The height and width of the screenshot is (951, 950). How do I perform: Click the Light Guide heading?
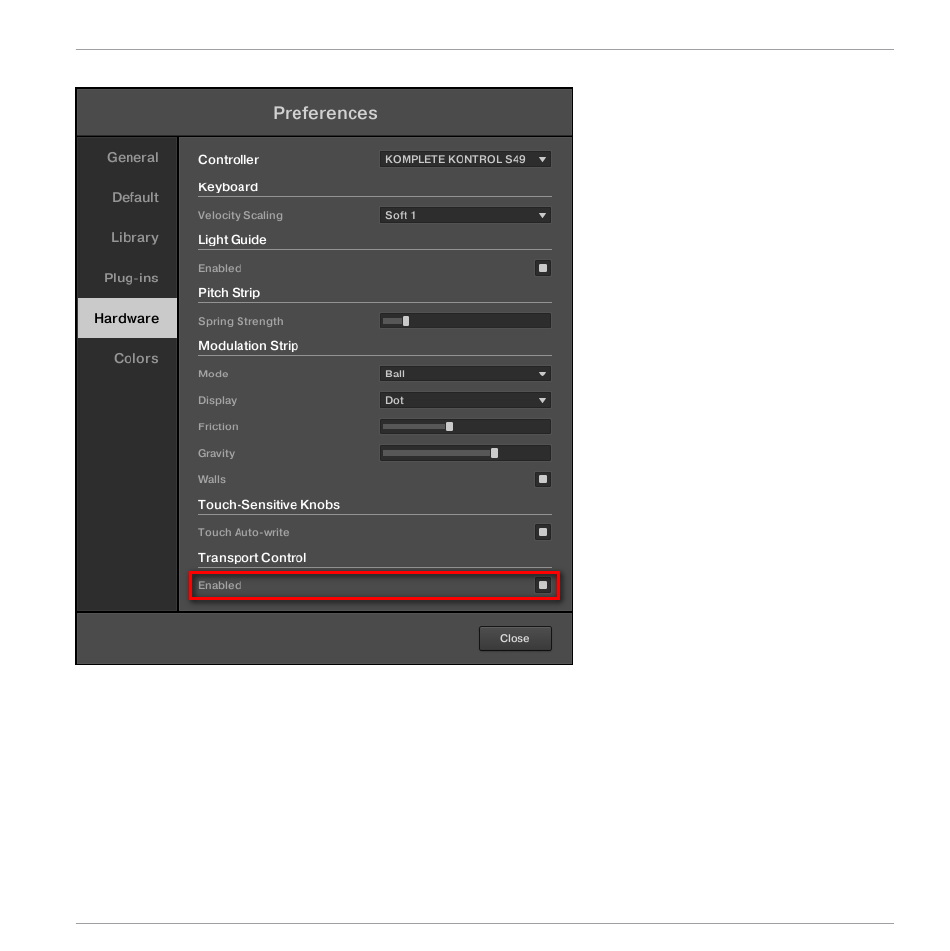point(232,240)
